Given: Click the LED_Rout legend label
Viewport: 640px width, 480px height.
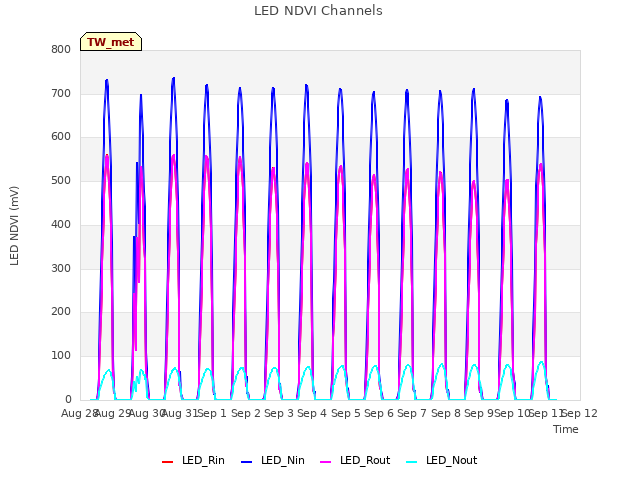Looking at the screenshot, I should click(365, 460).
